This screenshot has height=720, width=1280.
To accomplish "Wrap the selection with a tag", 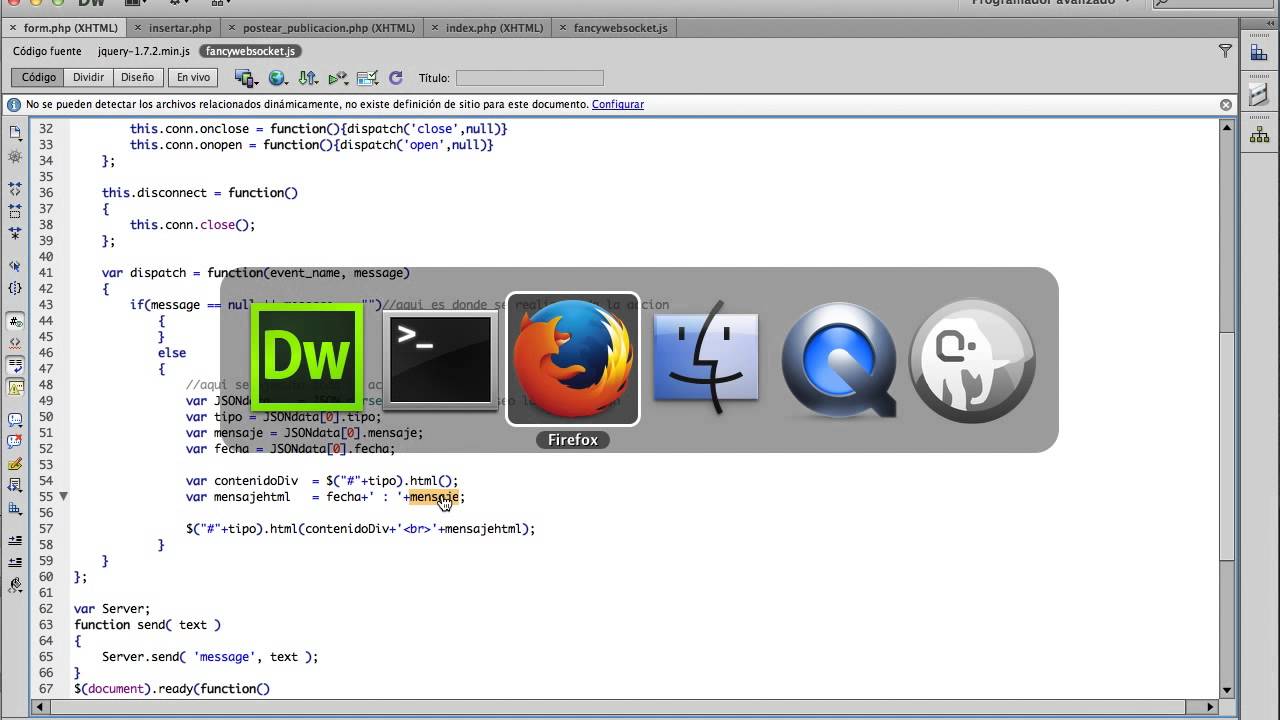I will pyautogui.click(x=15, y=464).
